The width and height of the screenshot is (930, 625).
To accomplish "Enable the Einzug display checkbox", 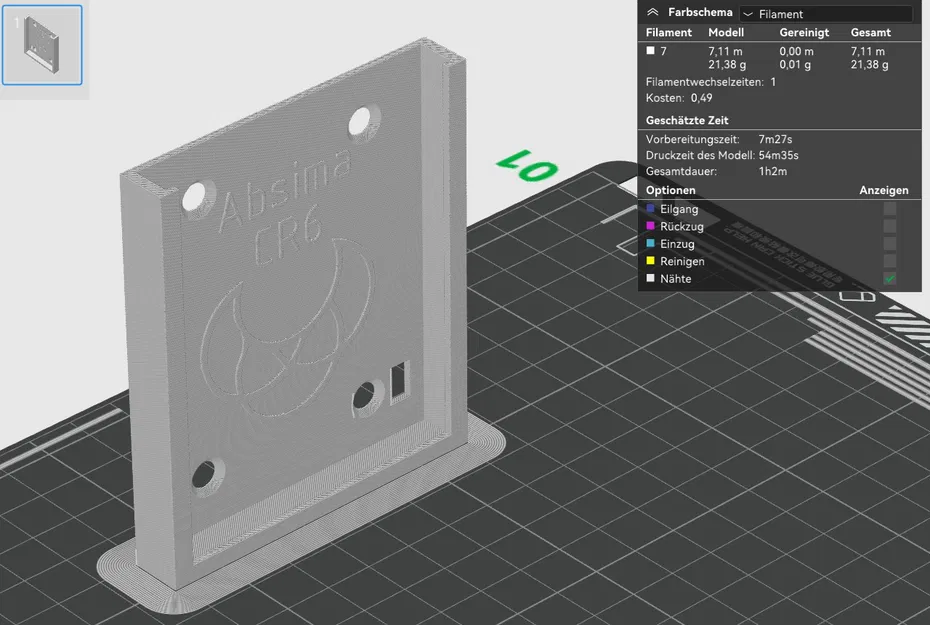I will point(889,244).
